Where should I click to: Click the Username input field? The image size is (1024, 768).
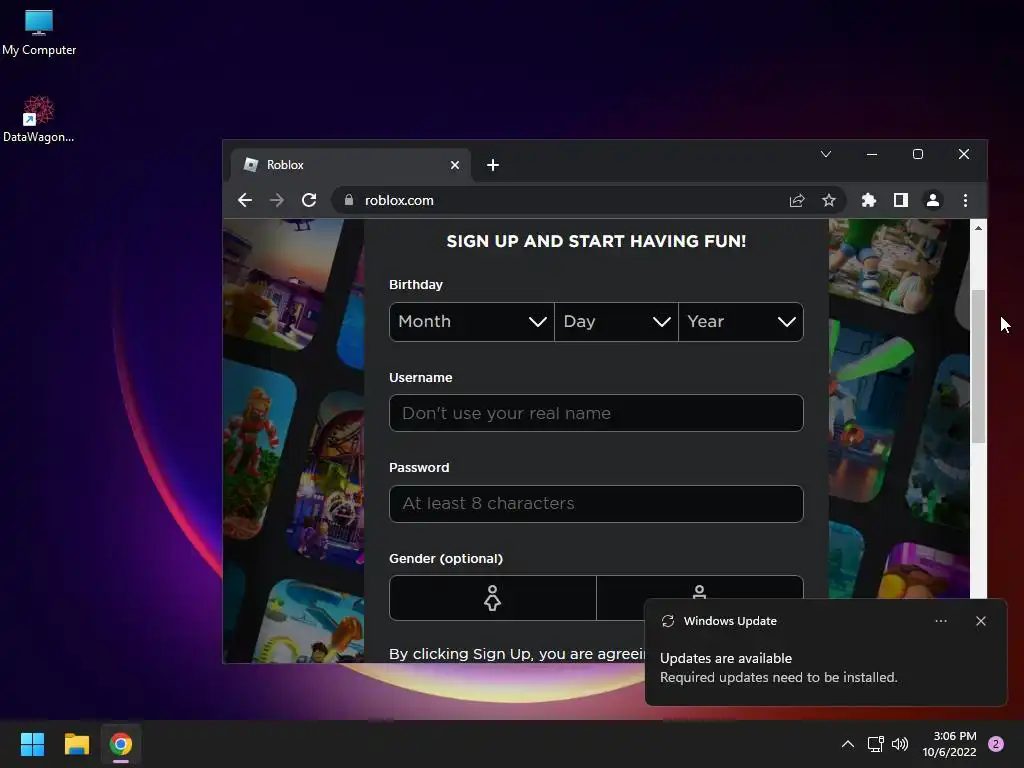596,413
